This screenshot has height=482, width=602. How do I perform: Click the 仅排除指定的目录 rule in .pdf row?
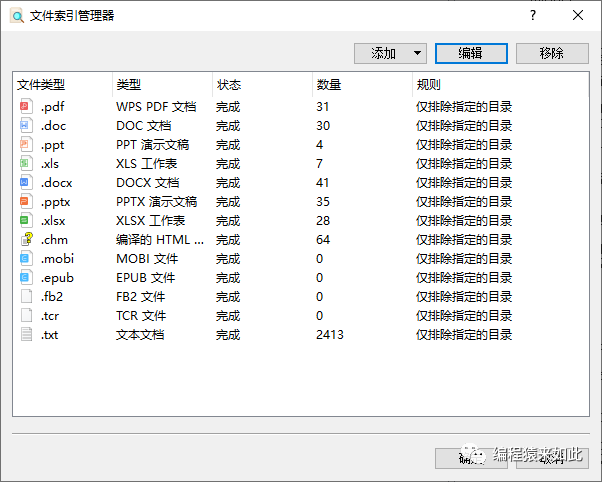click(x=464, y=106)
